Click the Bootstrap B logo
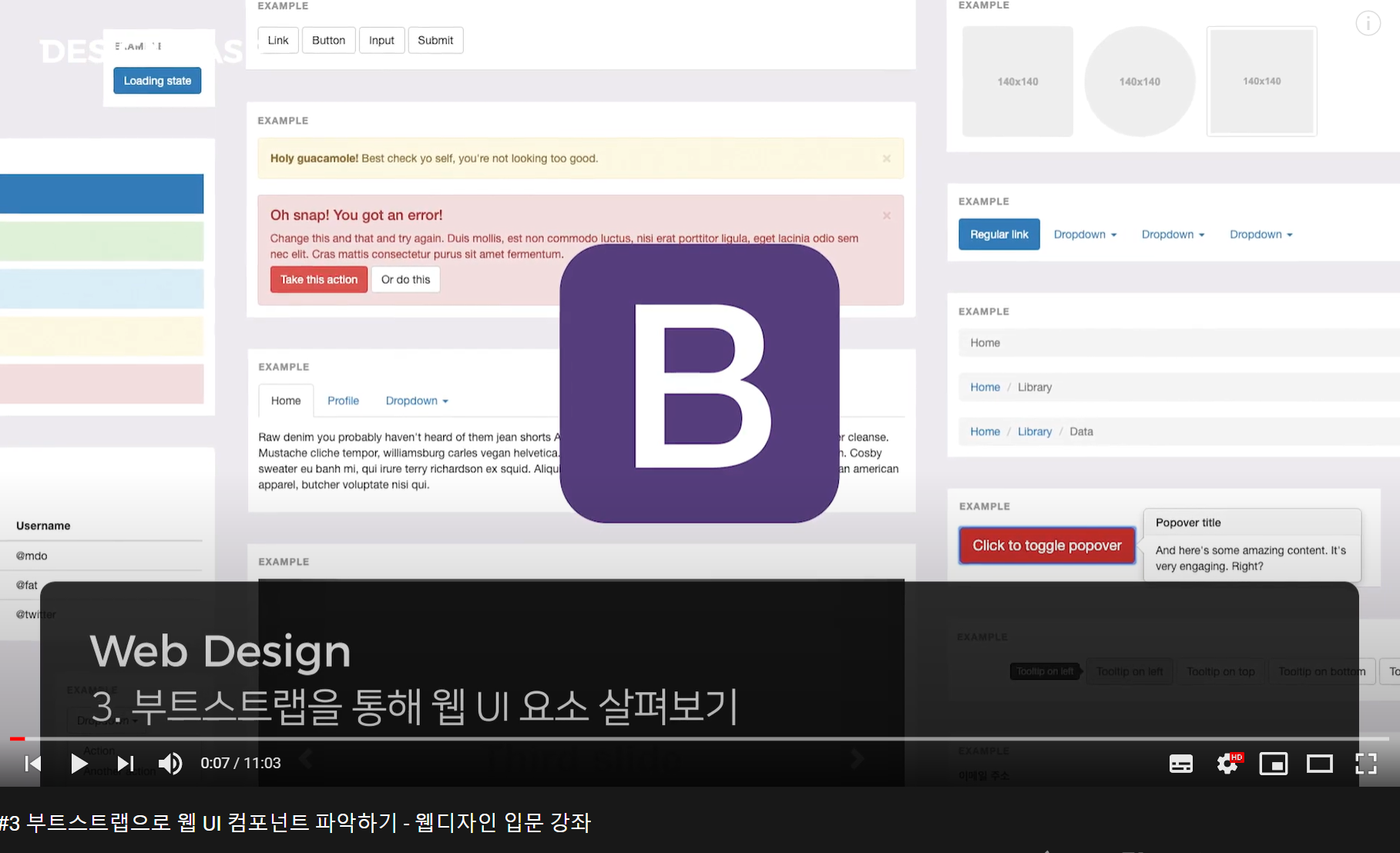1400x853 pixels. (x=700, y=384)
